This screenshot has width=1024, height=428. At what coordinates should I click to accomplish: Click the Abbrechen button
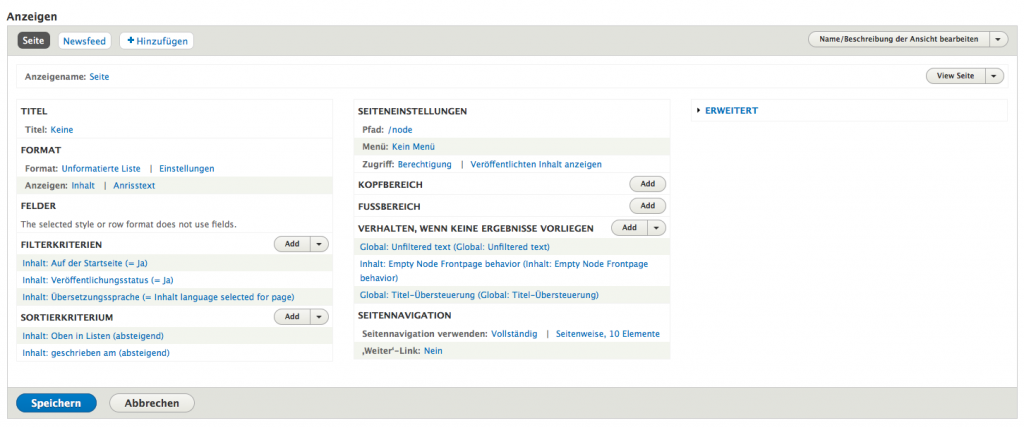[152, 403]
